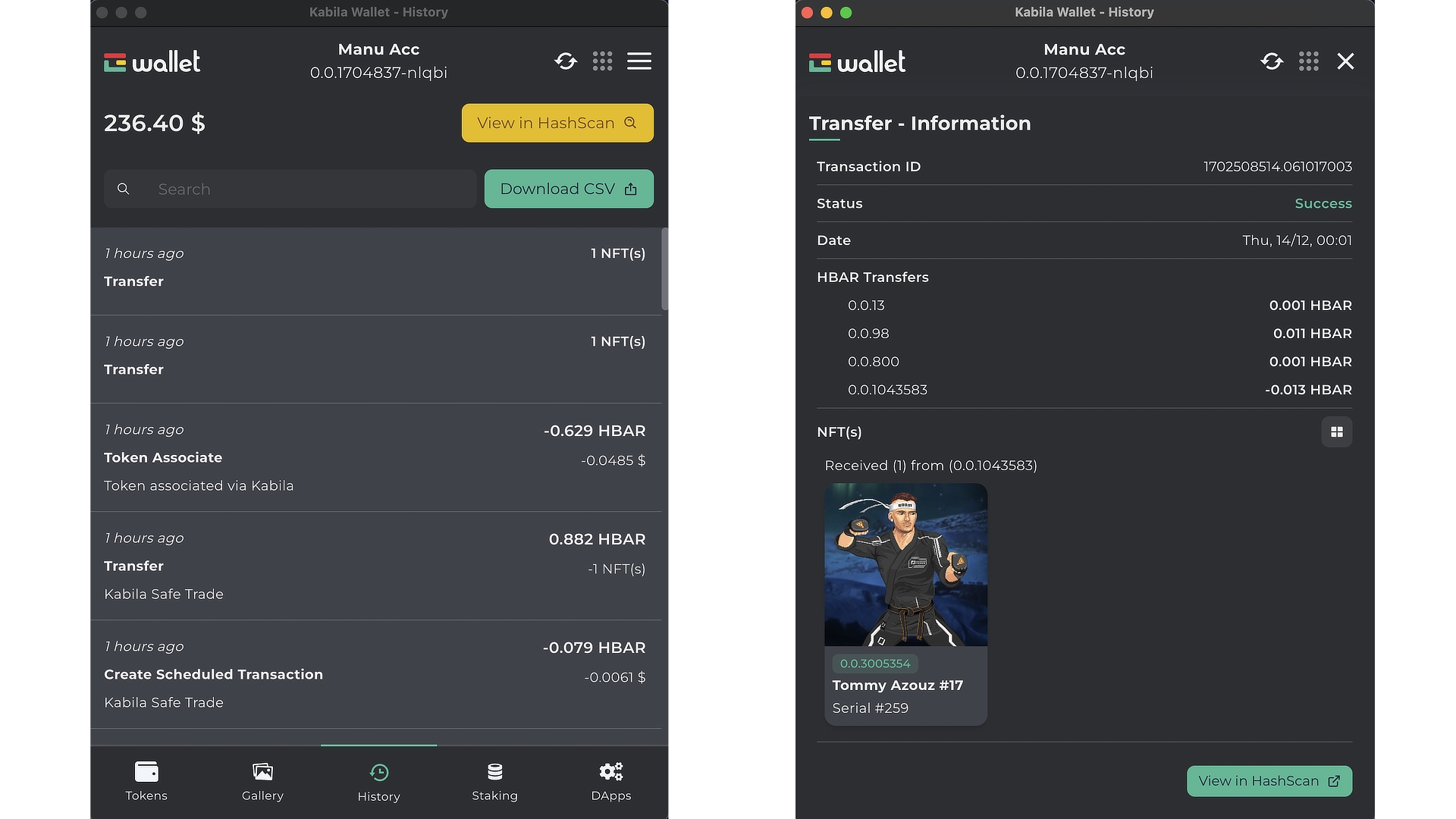Click green View in HashScan link button
Image resolution: width=1456 pixels, height=819 pixels.
[x=1269, y=781]
